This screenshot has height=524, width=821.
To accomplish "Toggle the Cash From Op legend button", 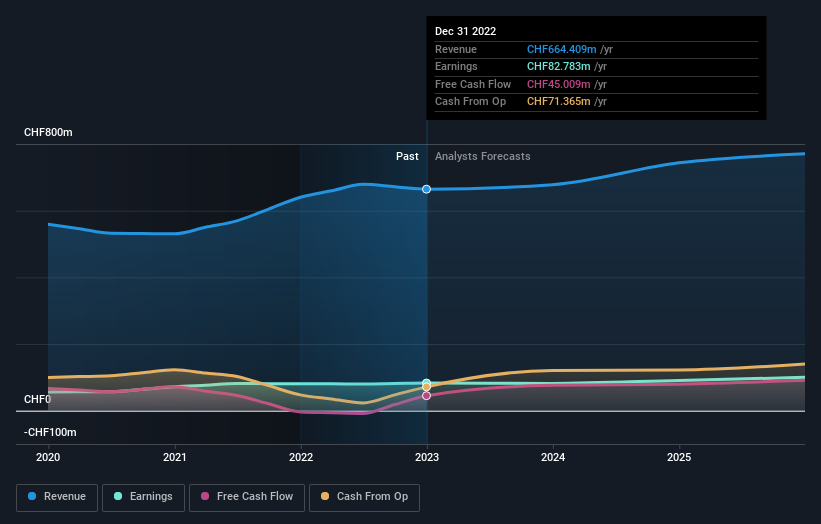I will tap(364, 497).
